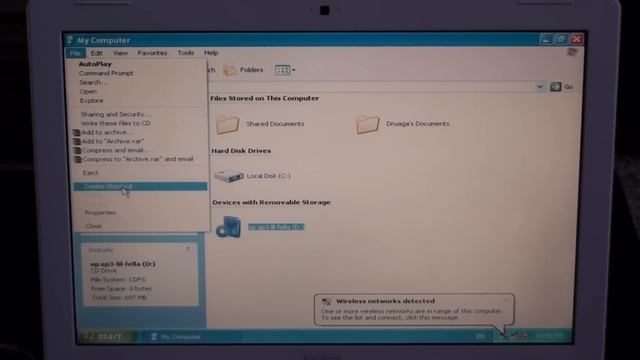Choose AutoPlay from the File menu
Screen dimensions: 640x360
(x=95, y=64)
